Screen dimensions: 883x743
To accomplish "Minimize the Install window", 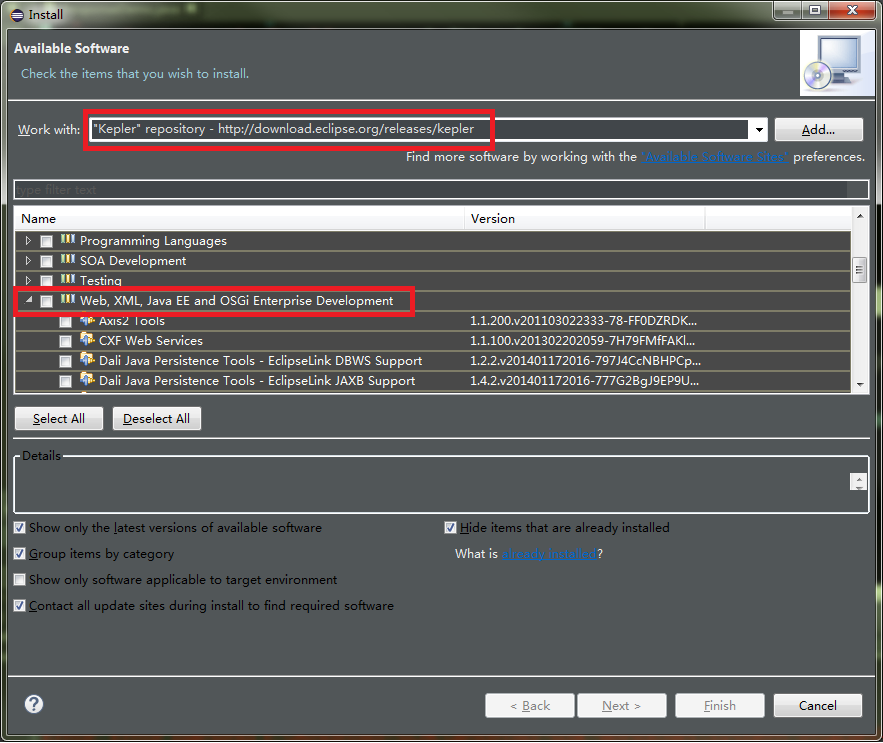I will pos(788,10).
